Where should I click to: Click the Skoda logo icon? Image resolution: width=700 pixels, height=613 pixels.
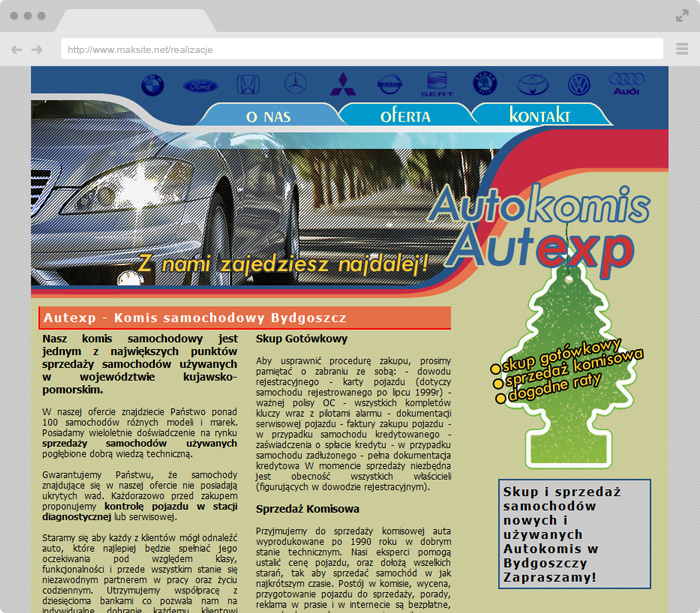tap(485, 83)
